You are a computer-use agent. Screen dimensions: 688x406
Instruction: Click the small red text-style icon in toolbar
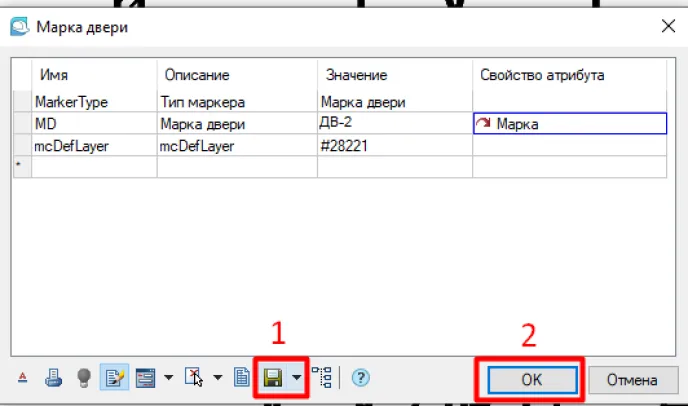[24, 378]
